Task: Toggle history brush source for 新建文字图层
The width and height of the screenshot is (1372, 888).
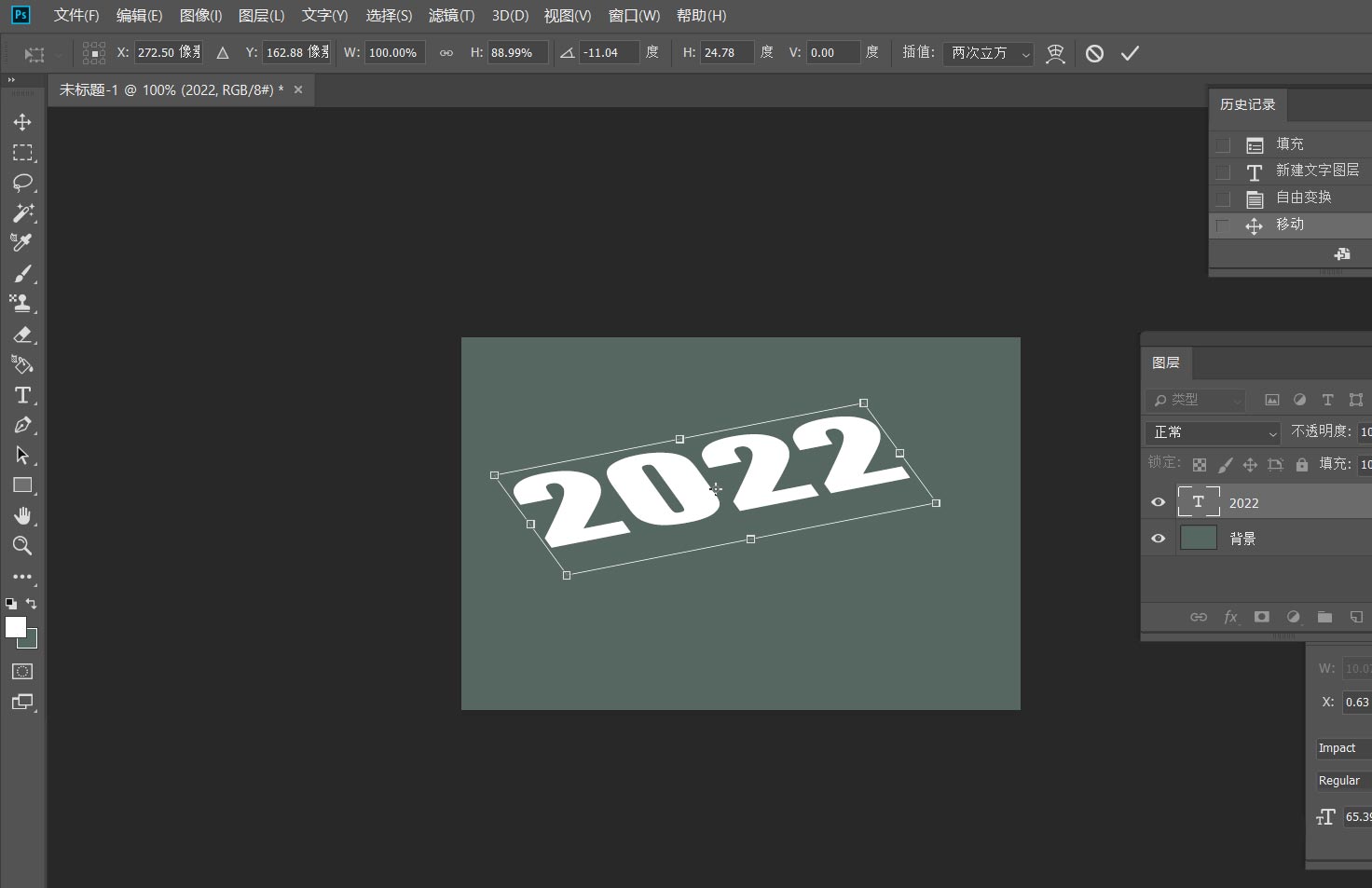Action: 1223,172
